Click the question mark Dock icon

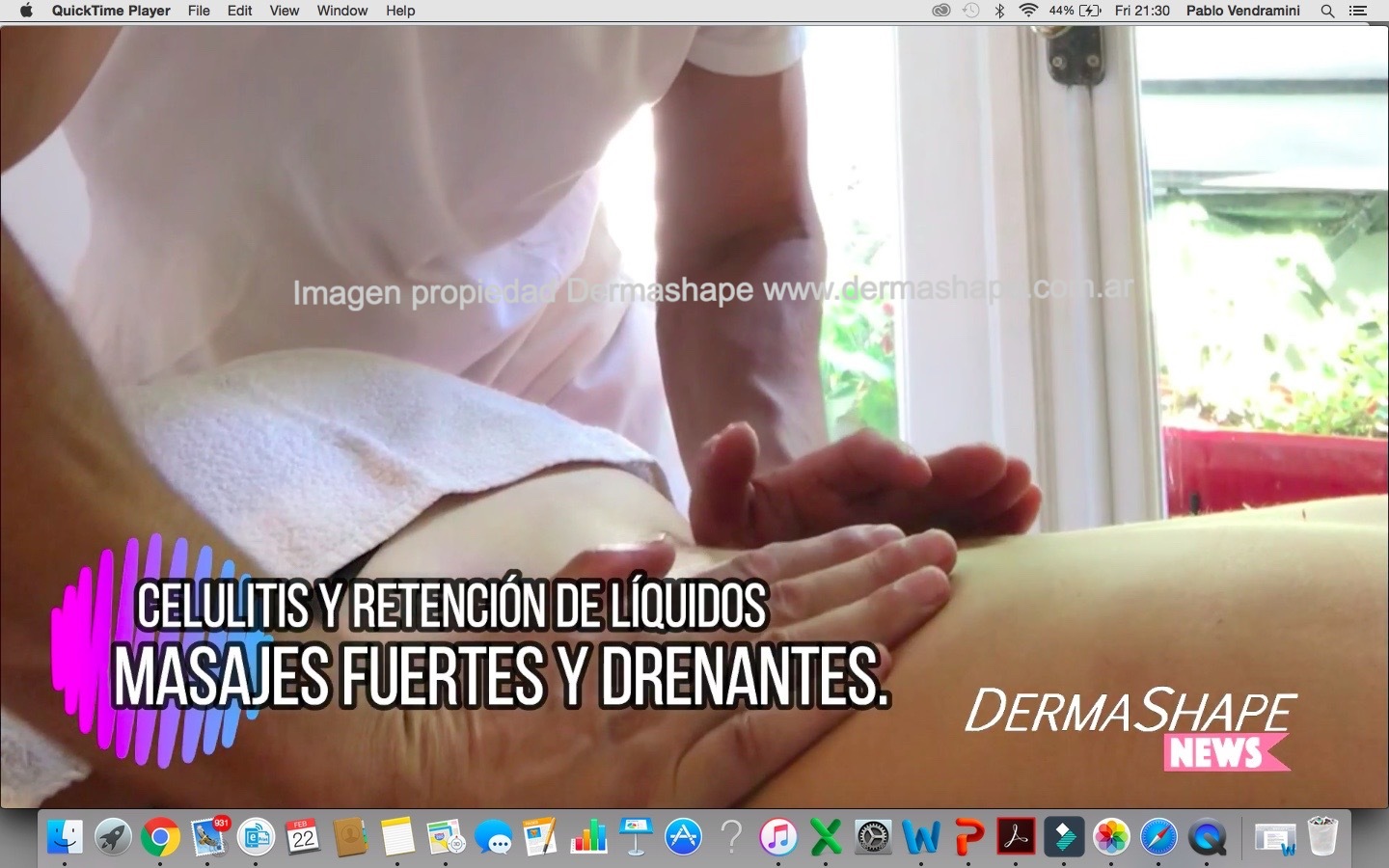(x=730, y=837)
